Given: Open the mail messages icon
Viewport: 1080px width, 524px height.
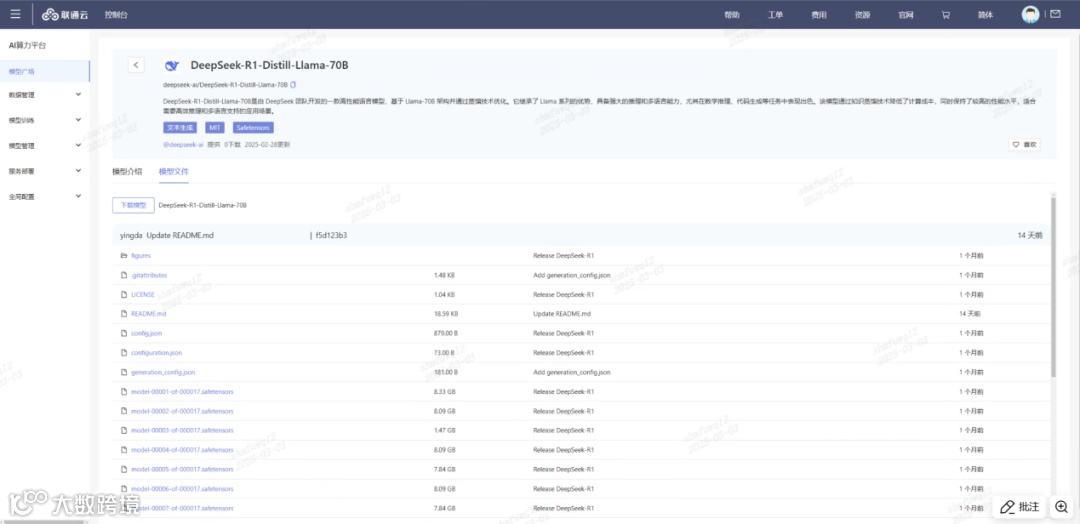Looking at the screenshot, I should pos(1055,14).
